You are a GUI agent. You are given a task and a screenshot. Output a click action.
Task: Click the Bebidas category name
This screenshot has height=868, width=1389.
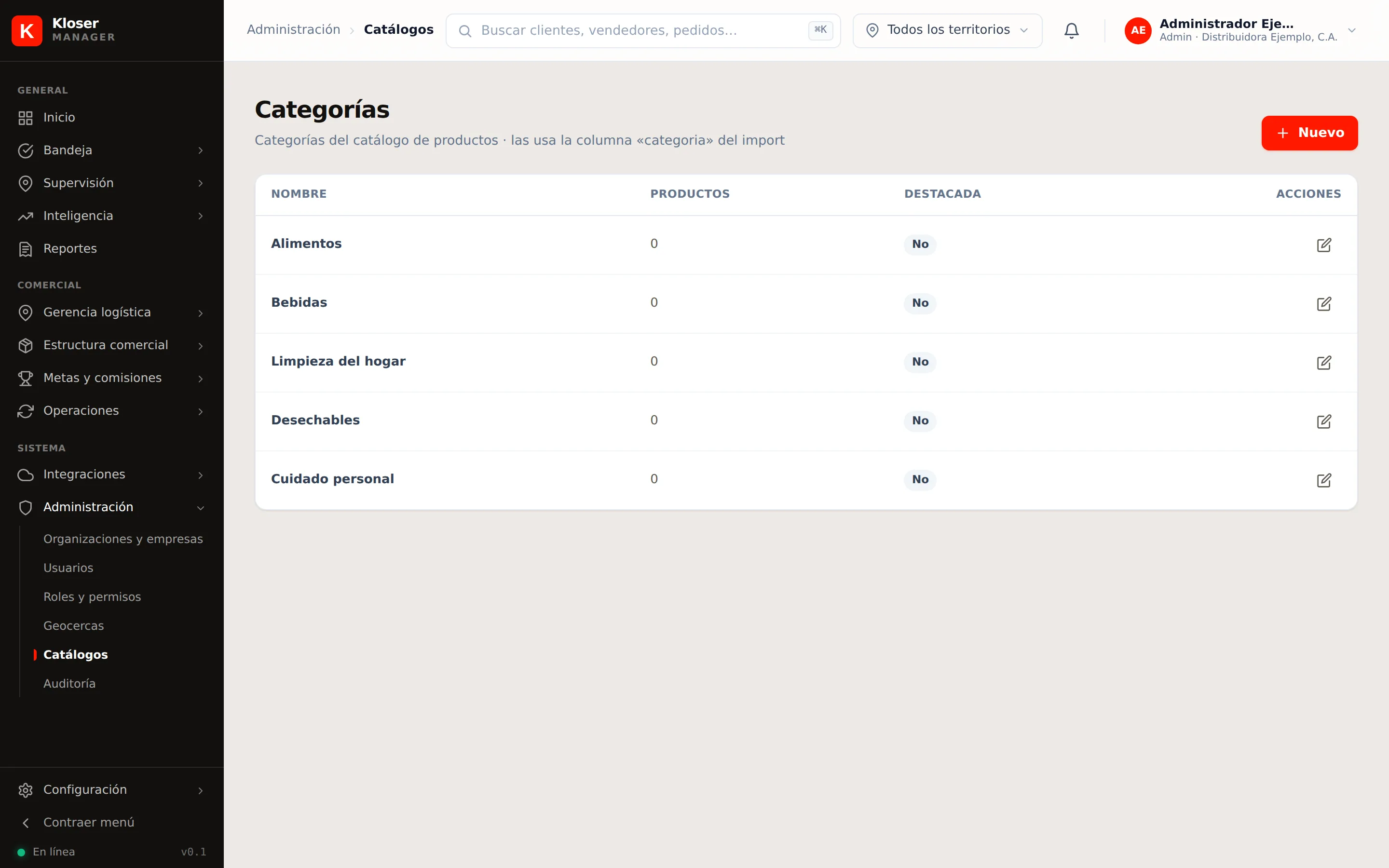(x=299, y=302)
